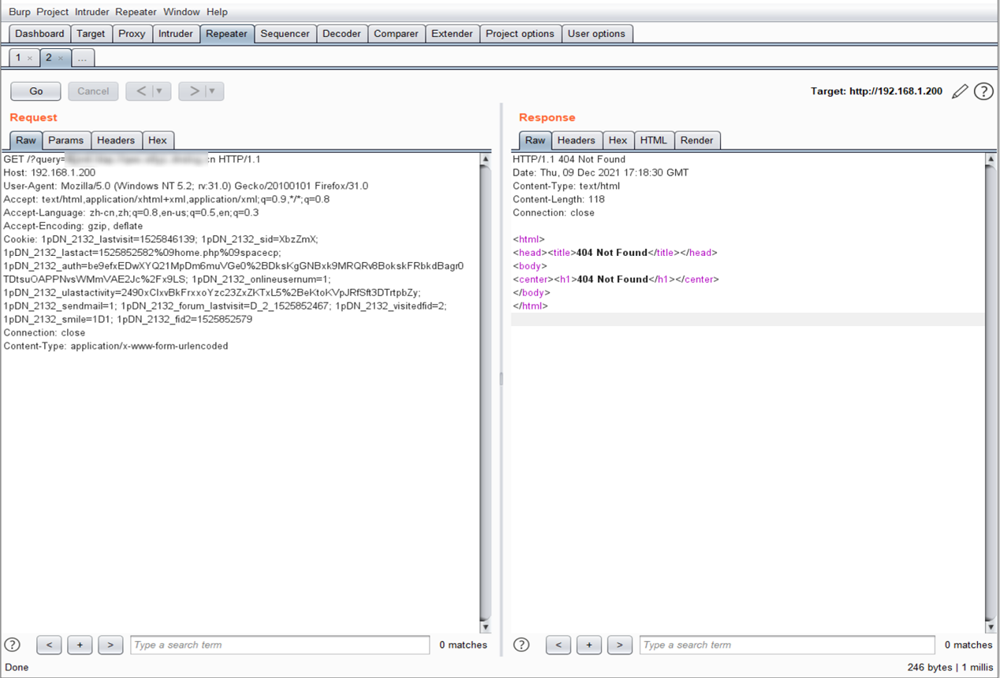Viewport: 1000px width, 678px height.
Task: Click the Request pane scroll-down arrow
Action: point(485,627)
